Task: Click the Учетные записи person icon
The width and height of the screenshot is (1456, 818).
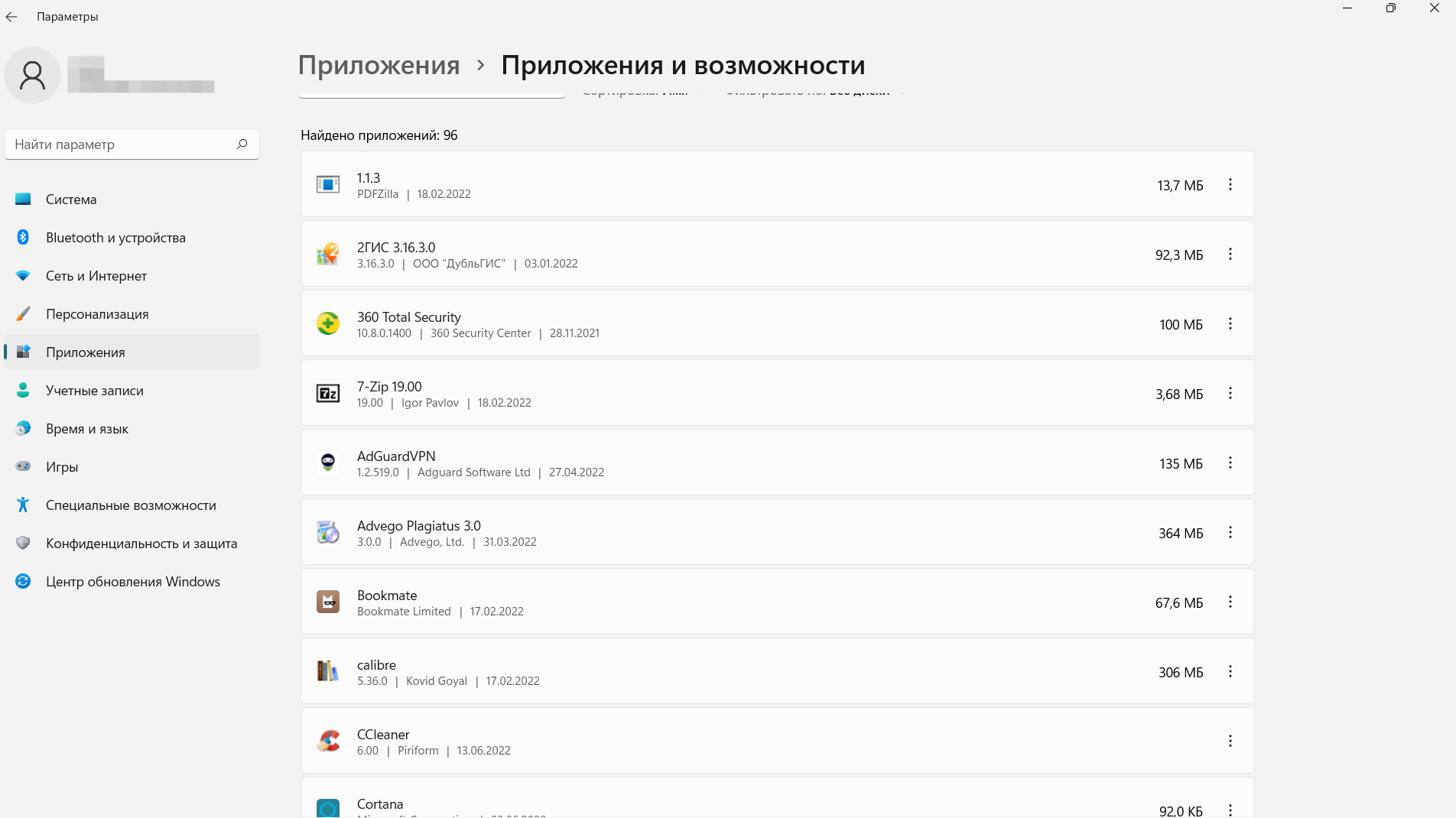Action: tap(23, 390)
